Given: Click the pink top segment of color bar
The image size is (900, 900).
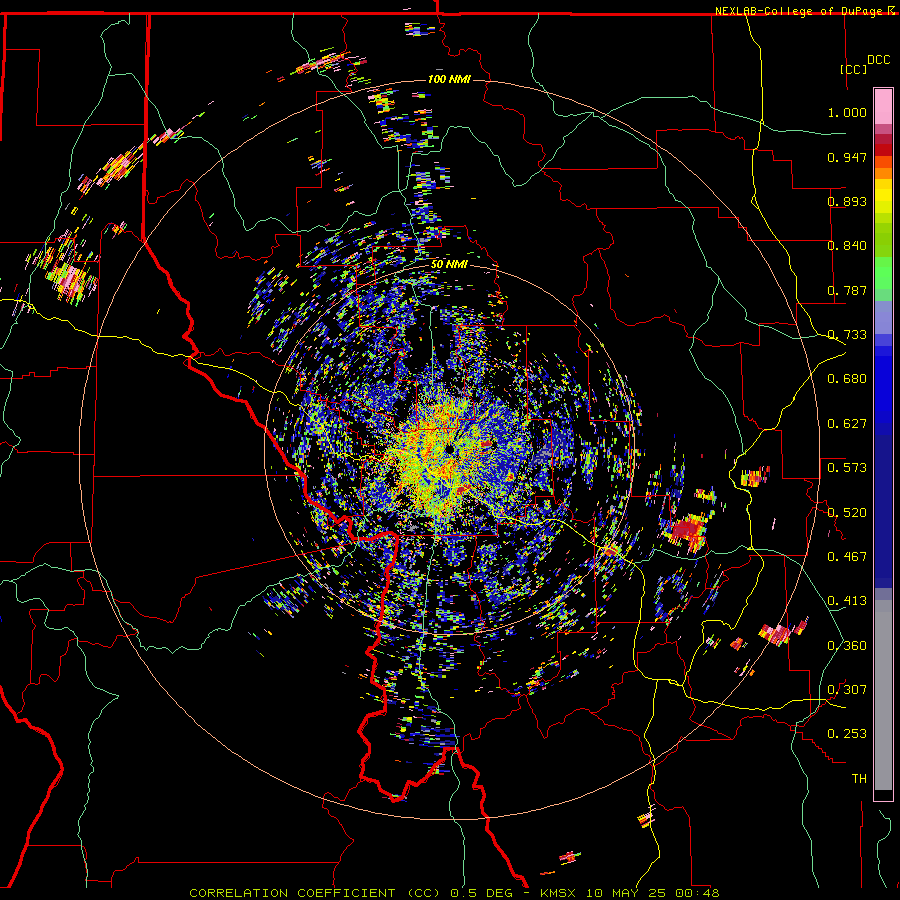Looking at the screenshot, I should (x=883, y=106).
